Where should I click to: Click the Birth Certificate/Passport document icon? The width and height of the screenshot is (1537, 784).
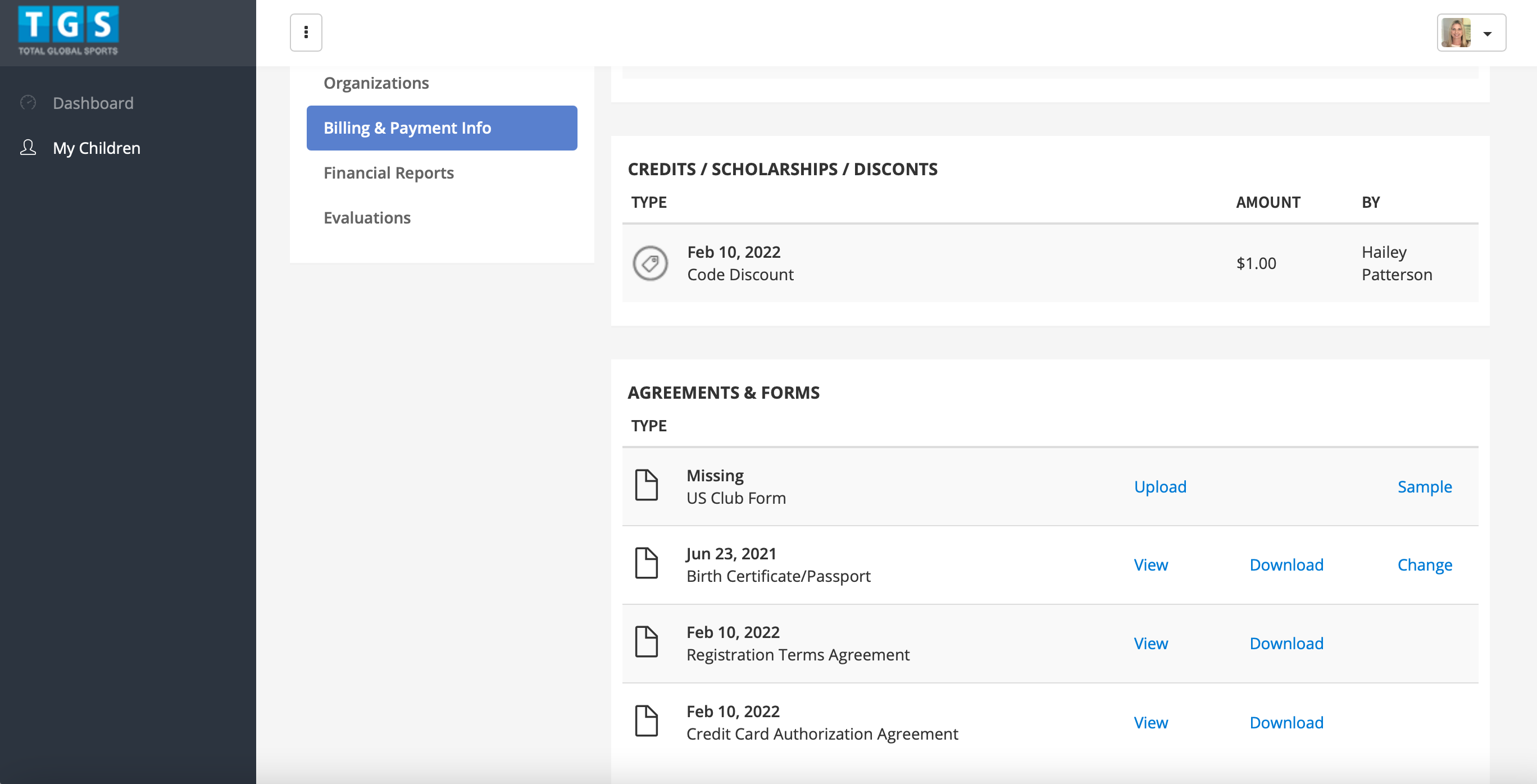click(646, 564)
